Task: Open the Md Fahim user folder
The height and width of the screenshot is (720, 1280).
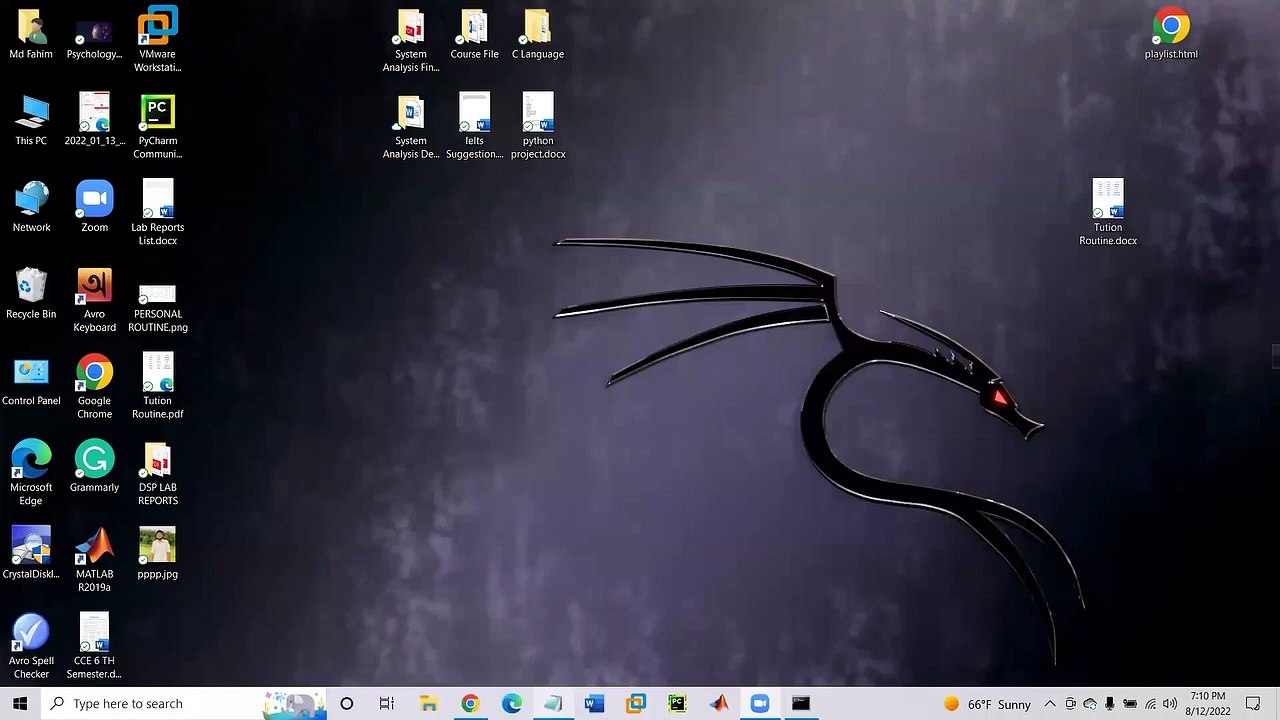Action: (x=31, y=34)
